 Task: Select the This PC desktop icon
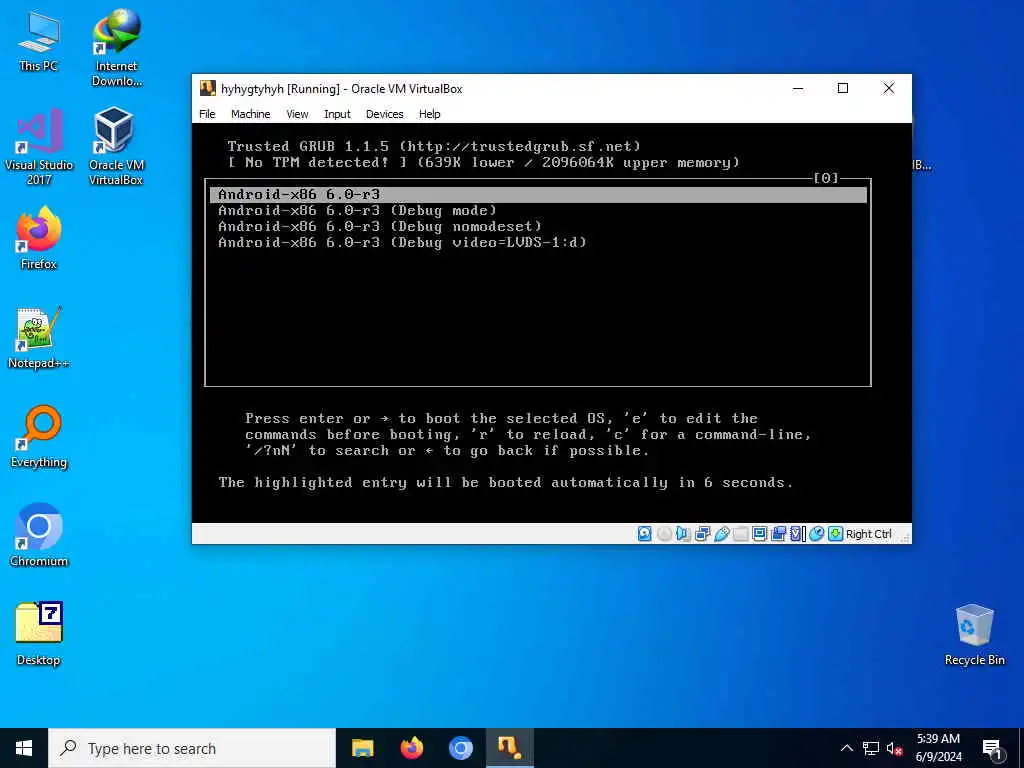coord(39,41)
